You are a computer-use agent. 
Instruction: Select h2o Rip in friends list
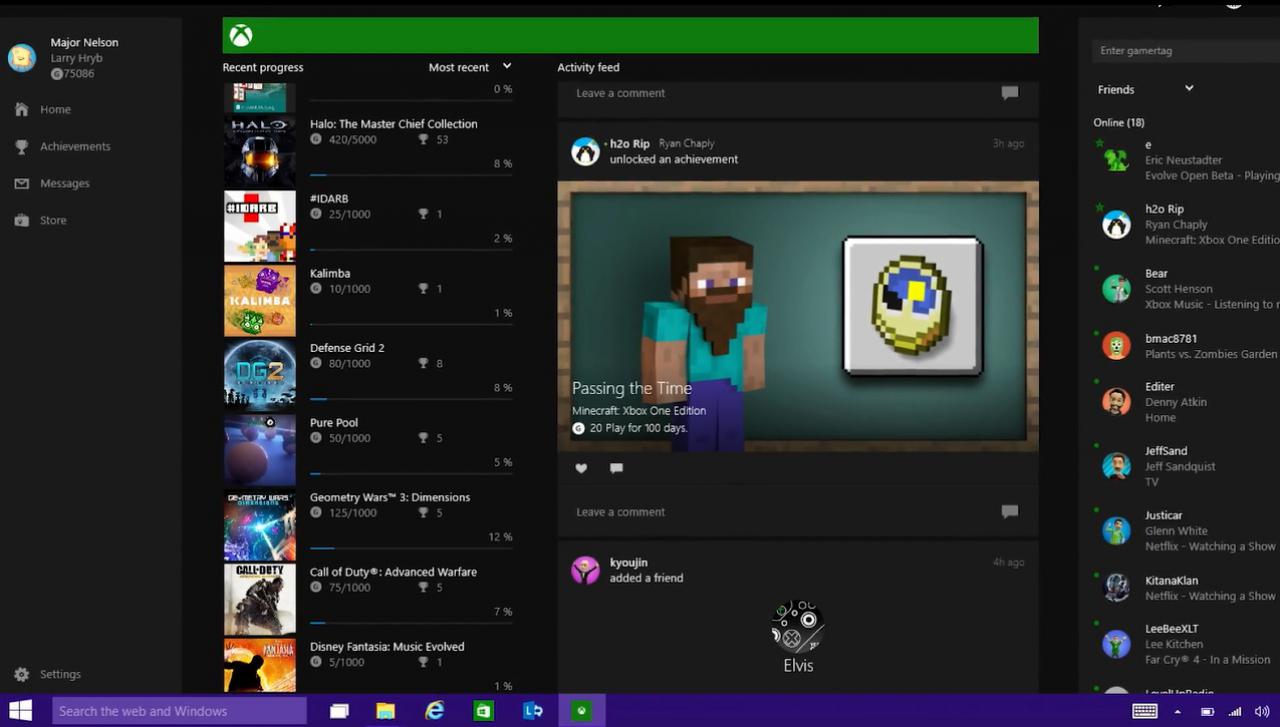tap(1187, 224)
